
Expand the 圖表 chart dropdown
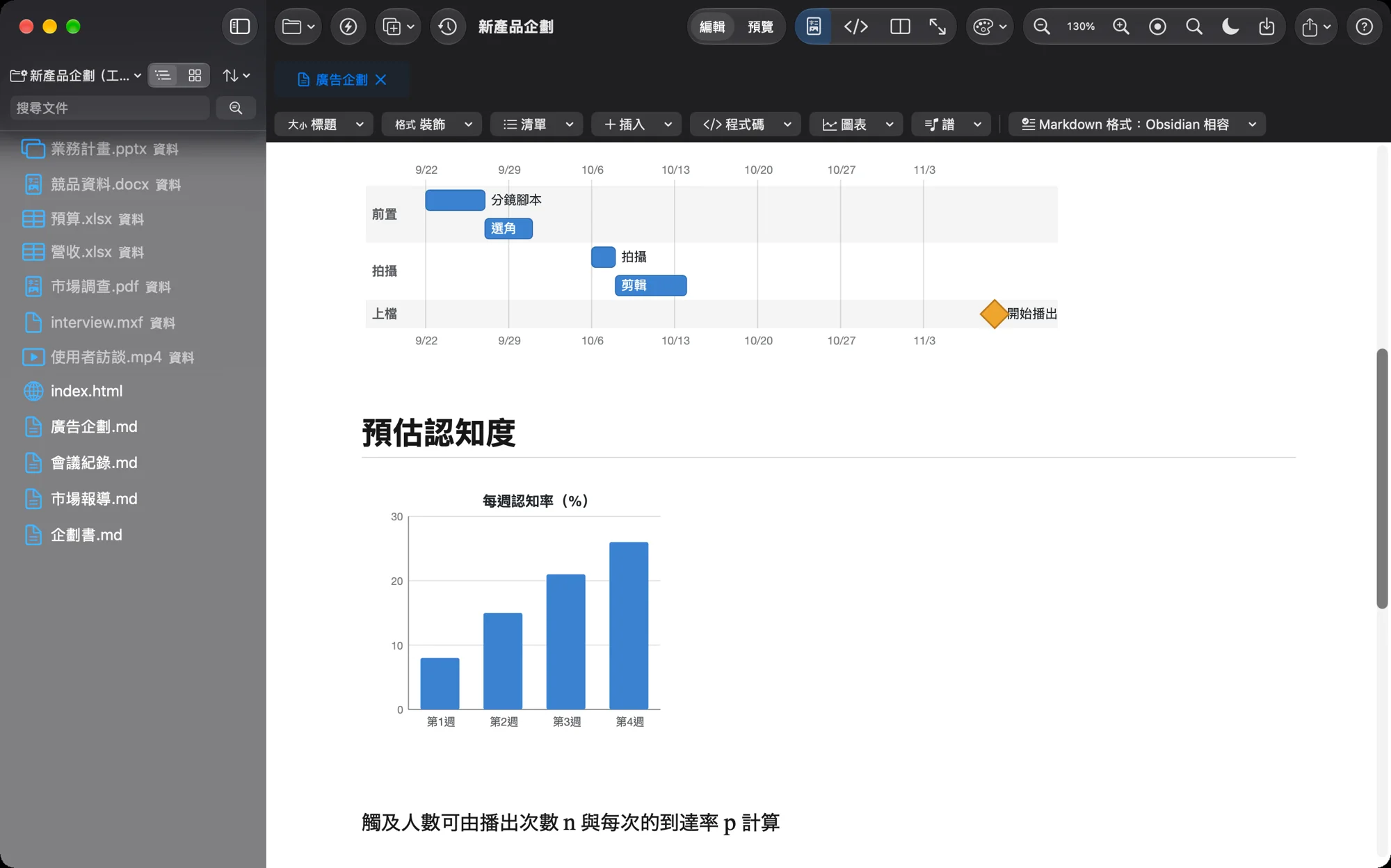[x=855, y=124]
